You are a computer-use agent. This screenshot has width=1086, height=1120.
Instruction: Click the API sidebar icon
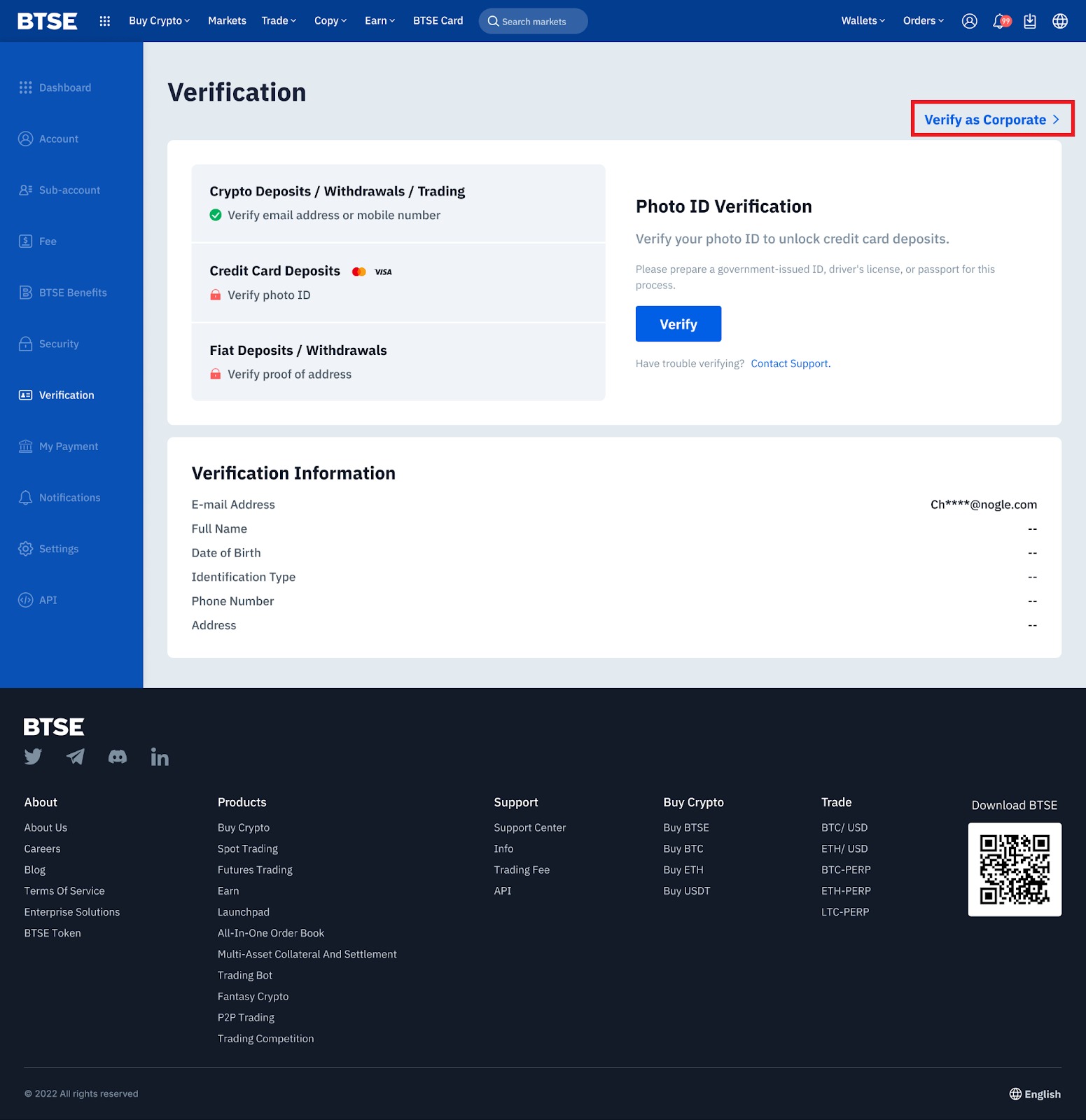(26, 600)
